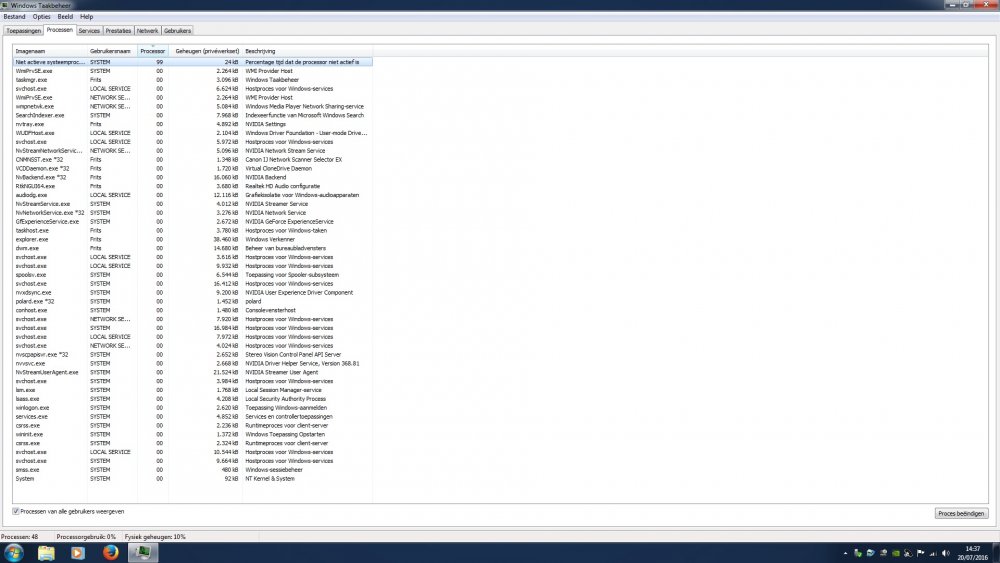Launch Windows Media Player from taskbar
Screen dimensions: 1000x563
click(78, 553)
